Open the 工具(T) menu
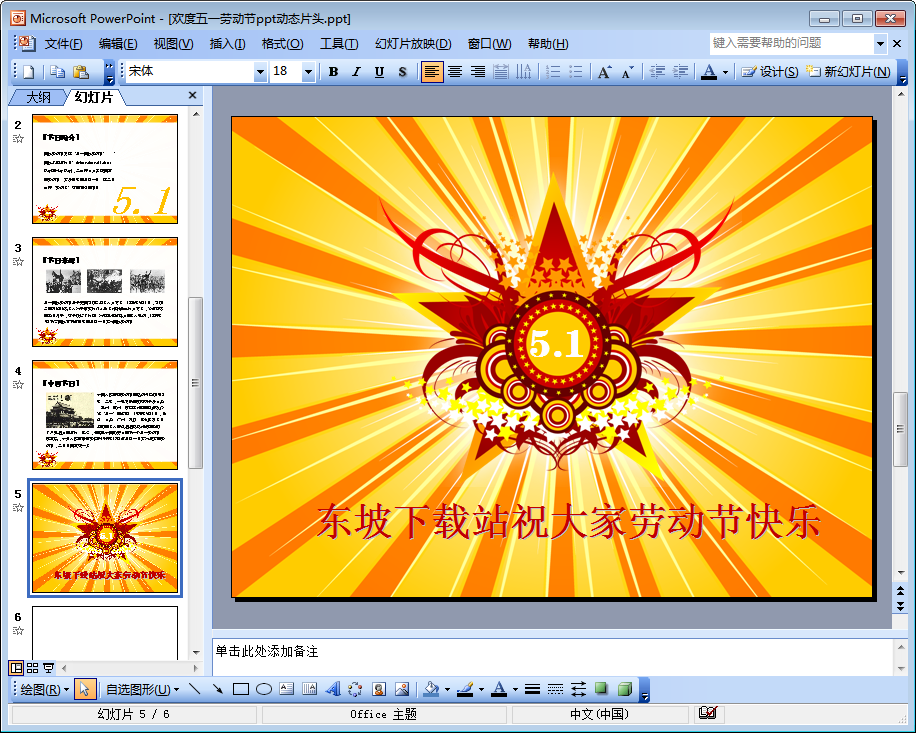Image resolution: width=916 pixels, height=733 pixels. coord(339,44)
